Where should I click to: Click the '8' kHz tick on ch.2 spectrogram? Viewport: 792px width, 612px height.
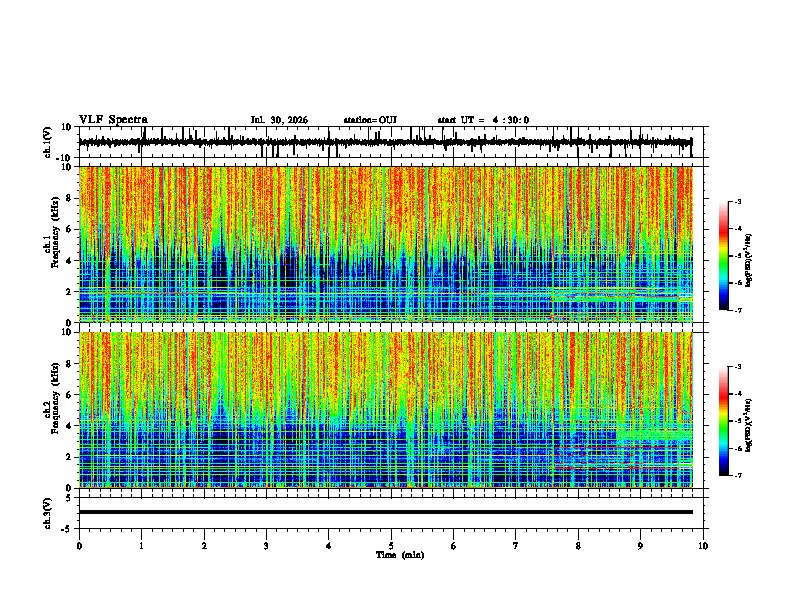click(69, 364)
